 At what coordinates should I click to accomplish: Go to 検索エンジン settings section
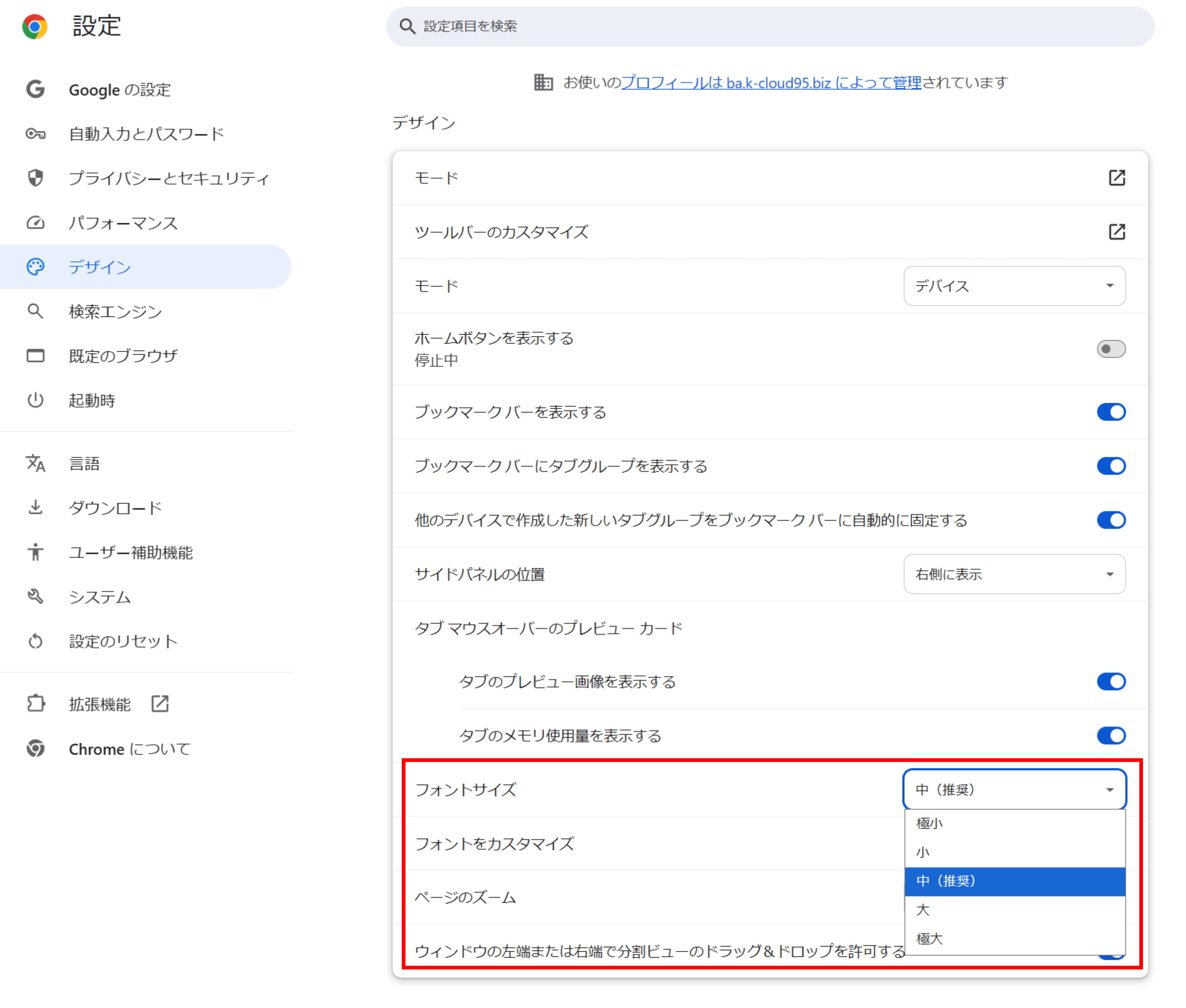116,311
